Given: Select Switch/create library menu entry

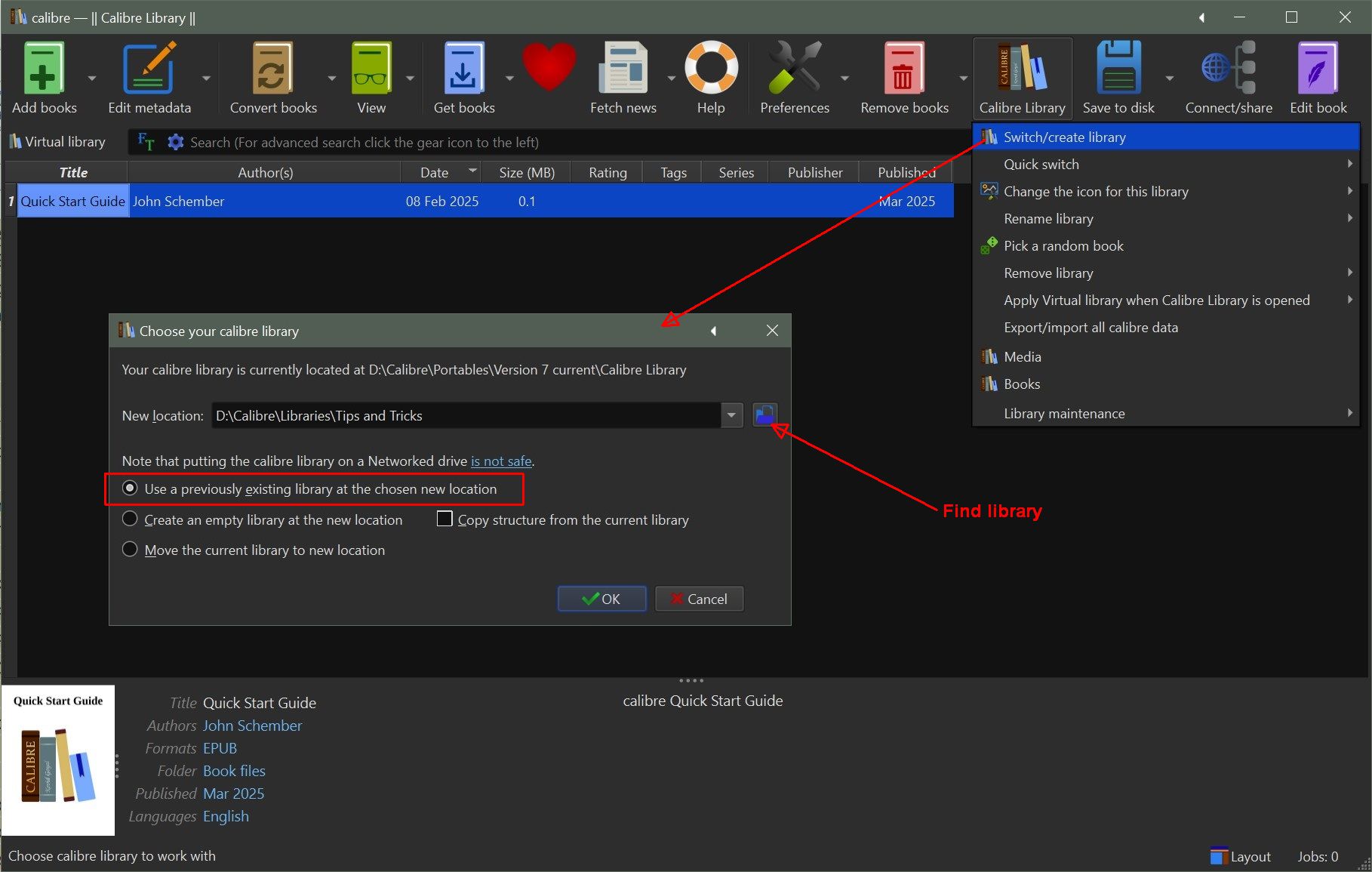Looking at the screenshot, I should pos(1166,137).
